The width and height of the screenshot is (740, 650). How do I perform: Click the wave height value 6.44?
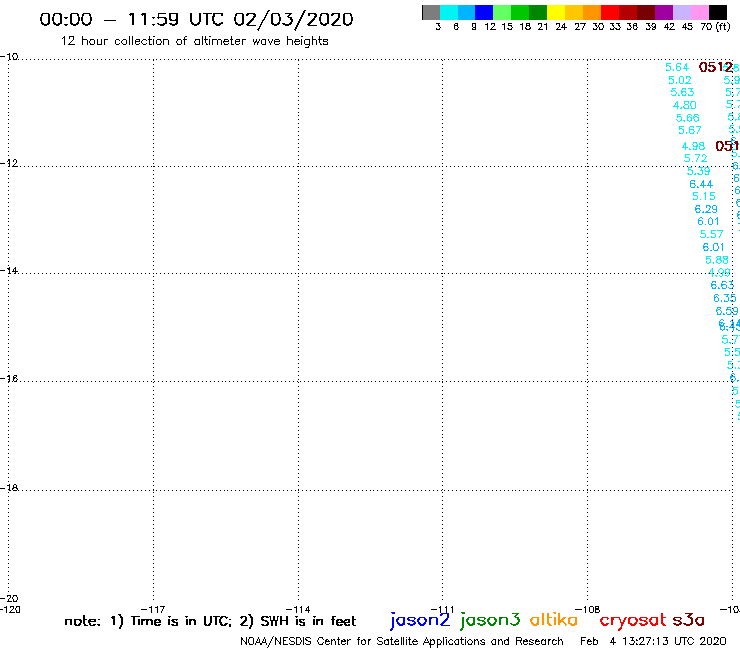701,184
